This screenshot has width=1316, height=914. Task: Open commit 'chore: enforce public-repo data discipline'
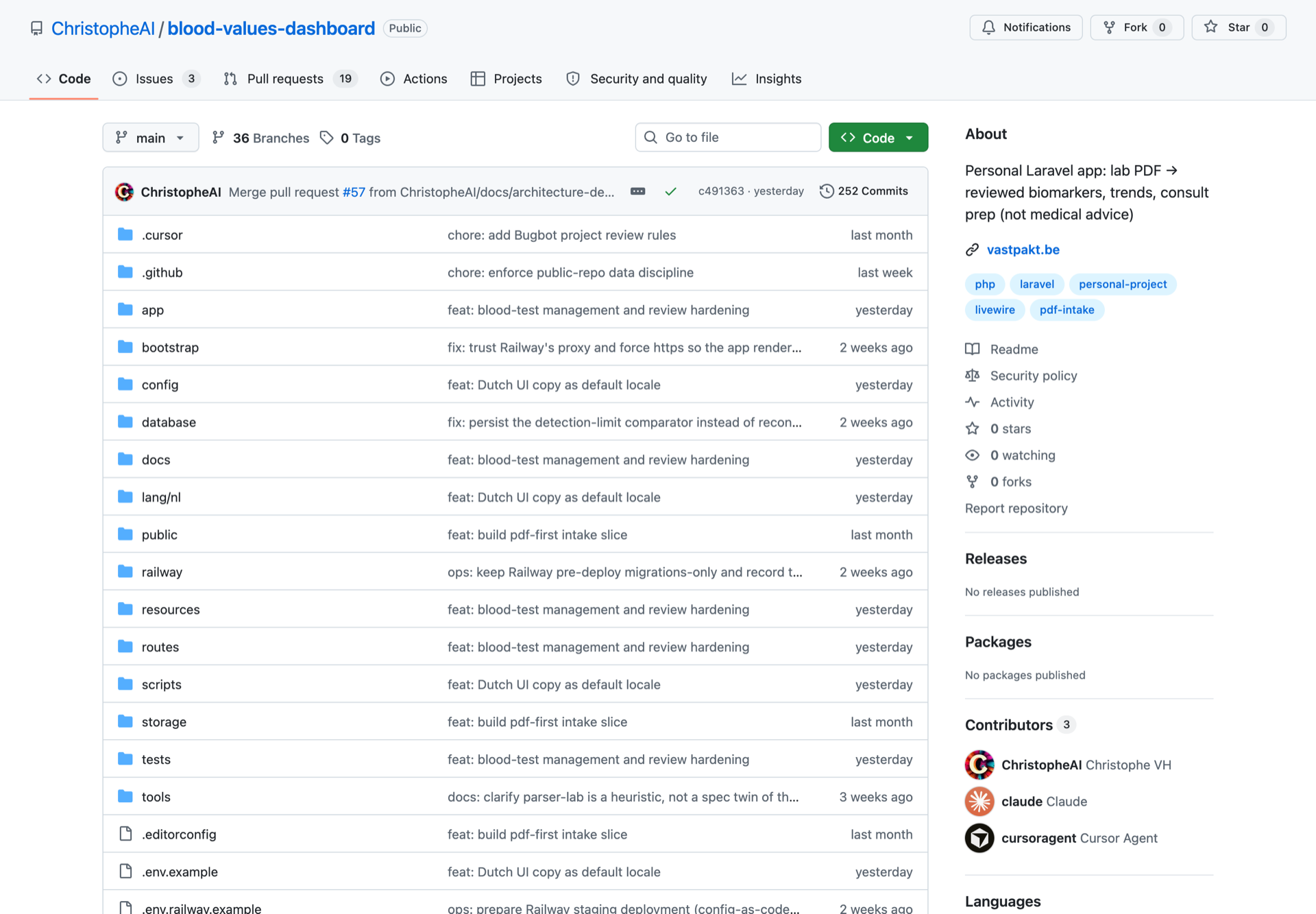[570, 272]
